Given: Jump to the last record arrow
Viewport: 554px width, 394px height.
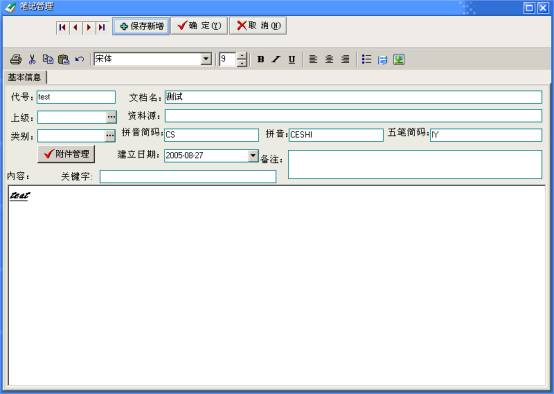Looking at the screenshot, I should [x=102, y=27].
